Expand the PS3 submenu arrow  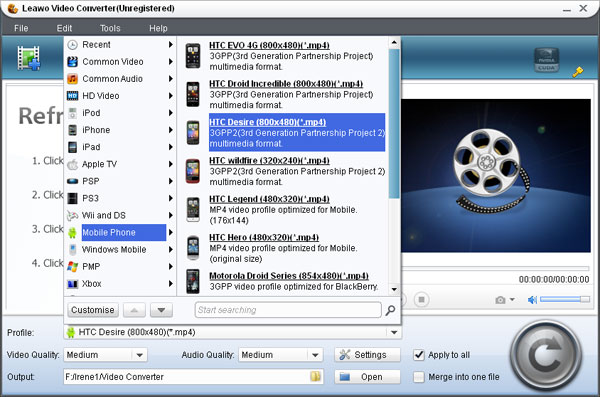[x=171, y=198]
